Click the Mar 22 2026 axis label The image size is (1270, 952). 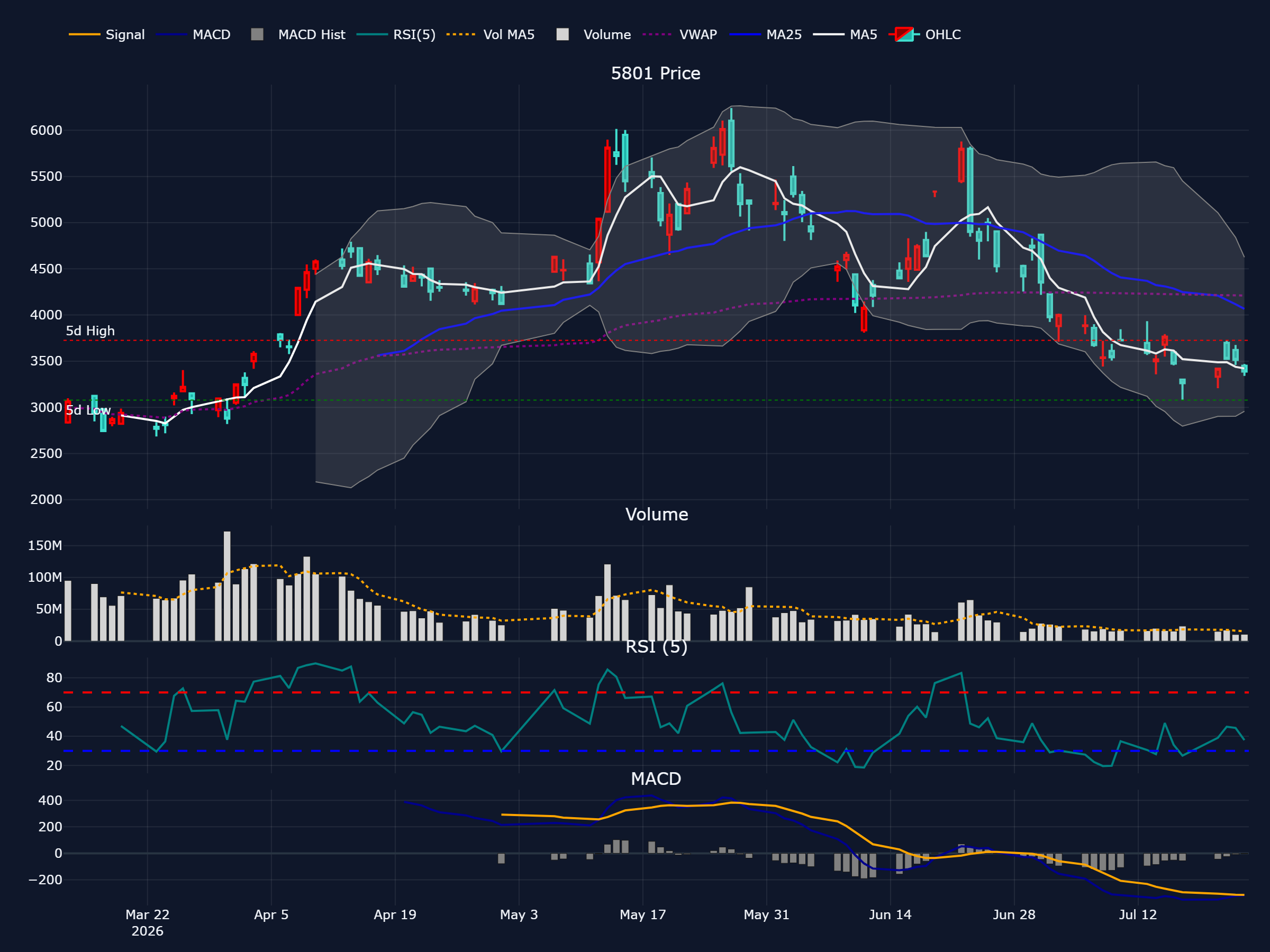pos(148,923)
